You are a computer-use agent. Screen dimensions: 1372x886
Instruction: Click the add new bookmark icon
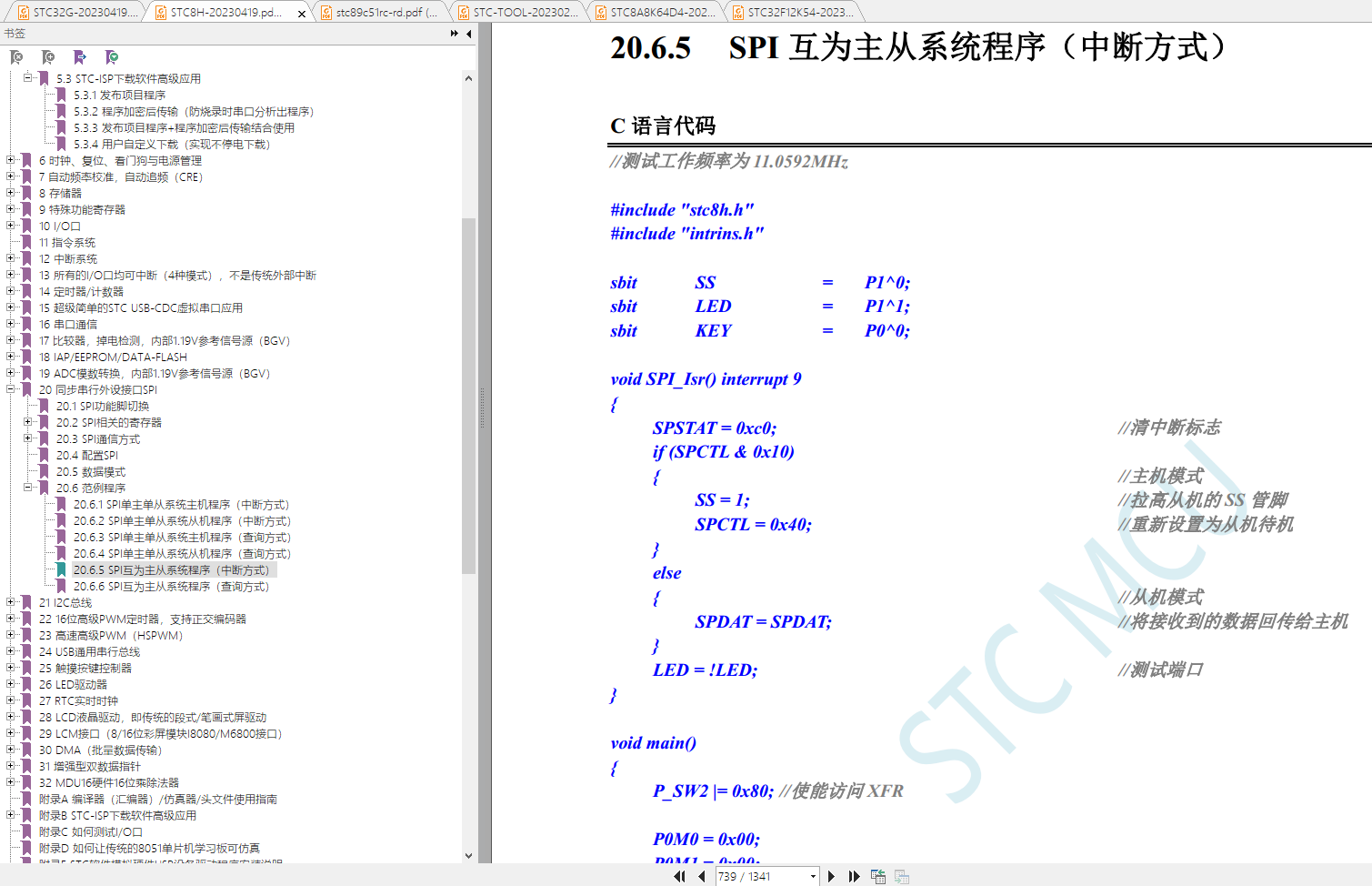pos(48,57)
